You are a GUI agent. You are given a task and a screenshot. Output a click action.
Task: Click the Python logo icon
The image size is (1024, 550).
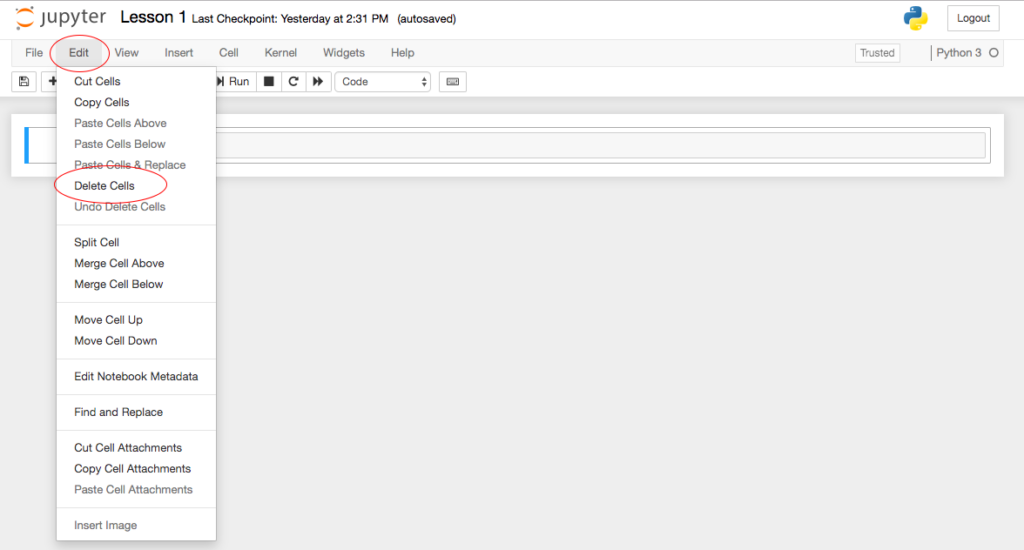(914, 18)
